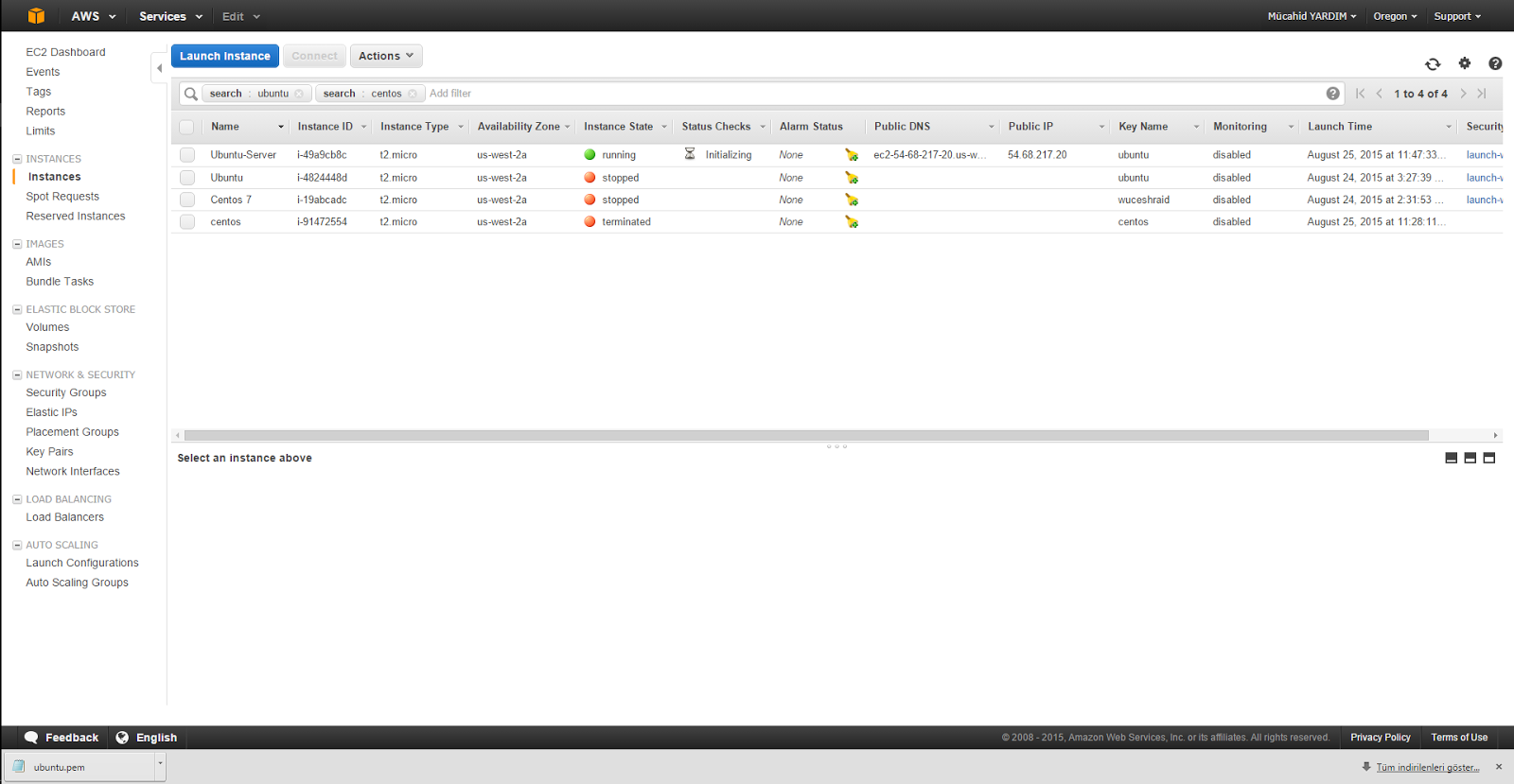Go to previous page of results
Screen dimensions: 1514x784
1380,94
